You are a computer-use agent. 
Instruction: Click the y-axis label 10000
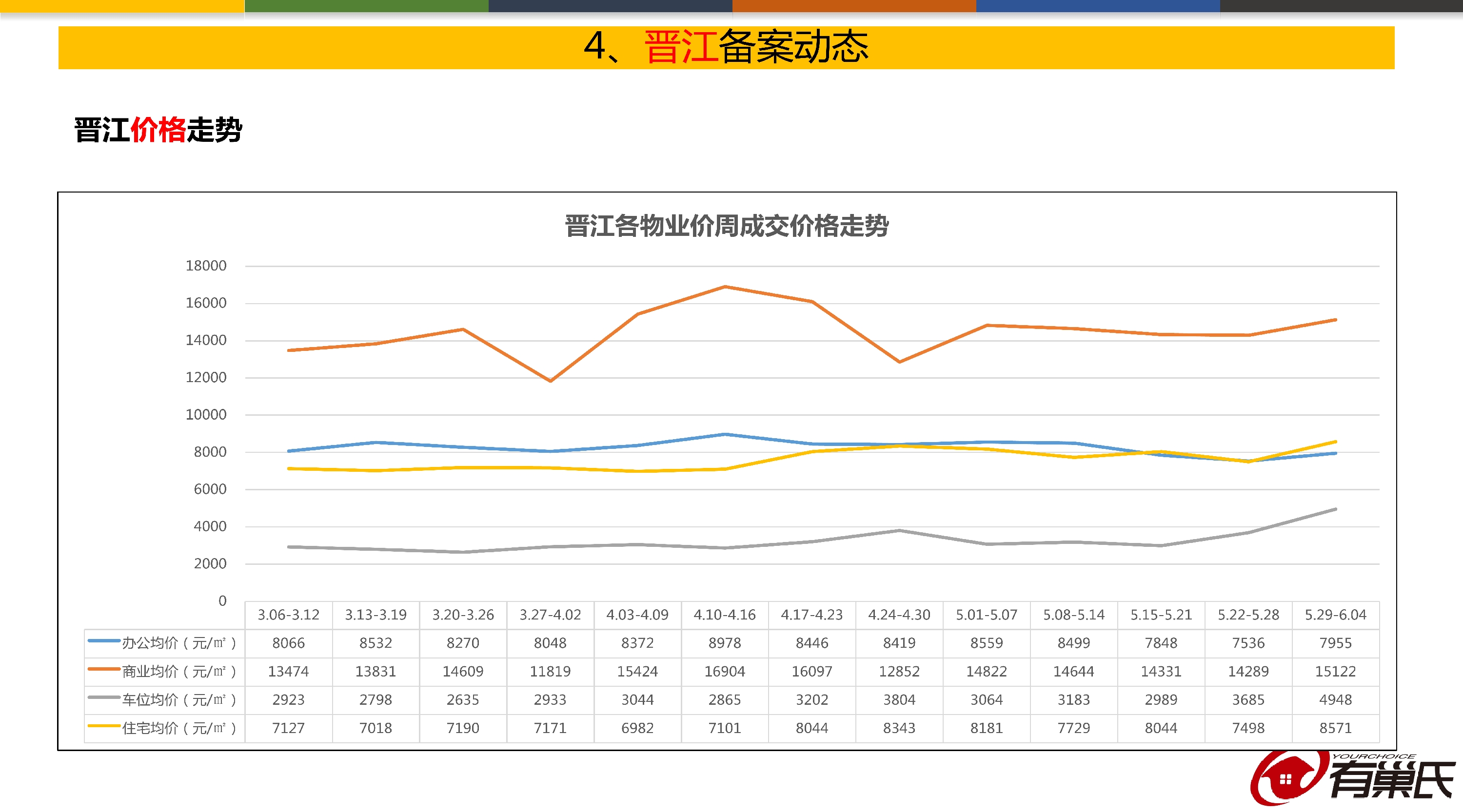(206, 415)
